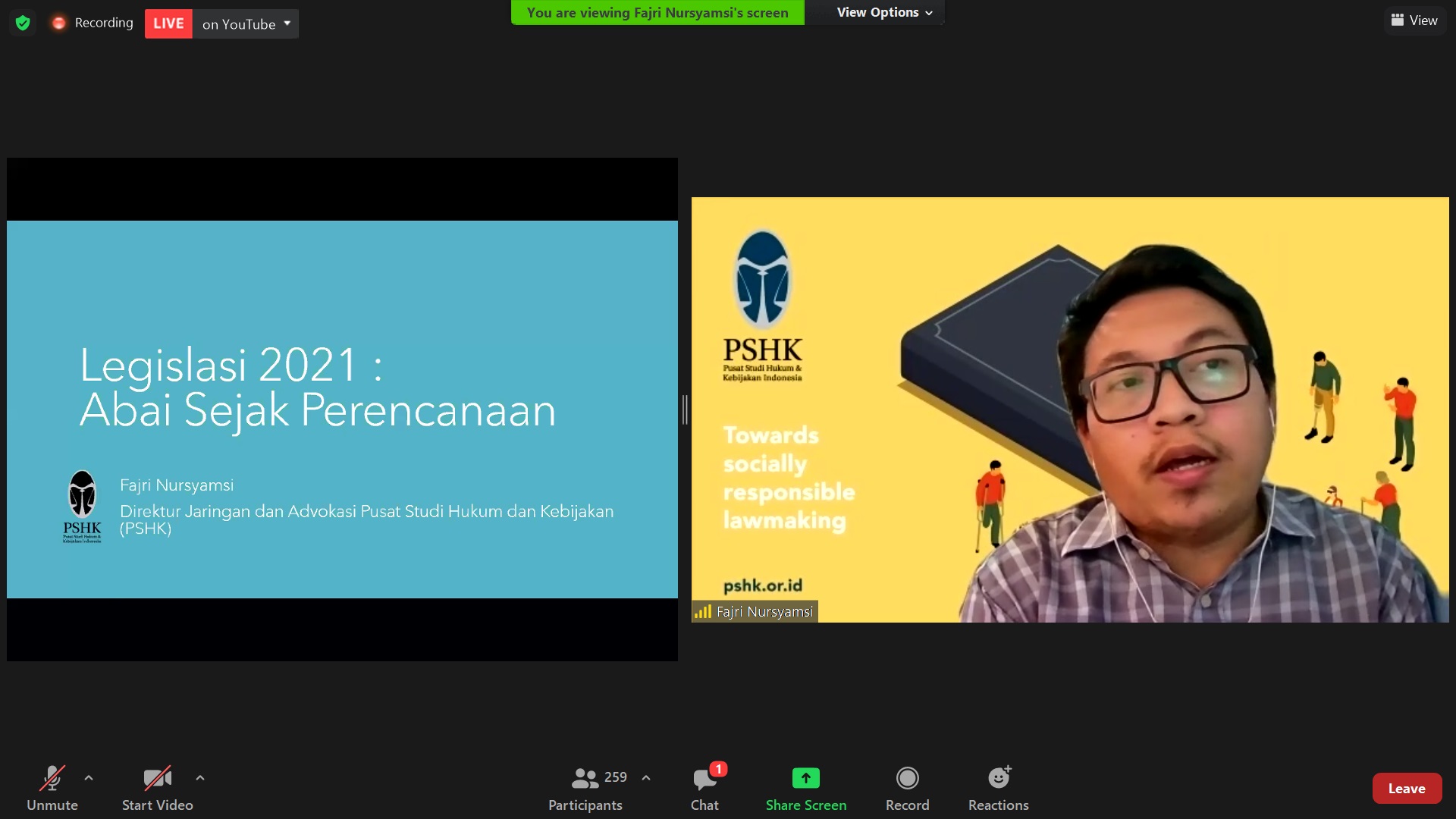
Task: Unmute the microphone
Action: tap(52, 778)
